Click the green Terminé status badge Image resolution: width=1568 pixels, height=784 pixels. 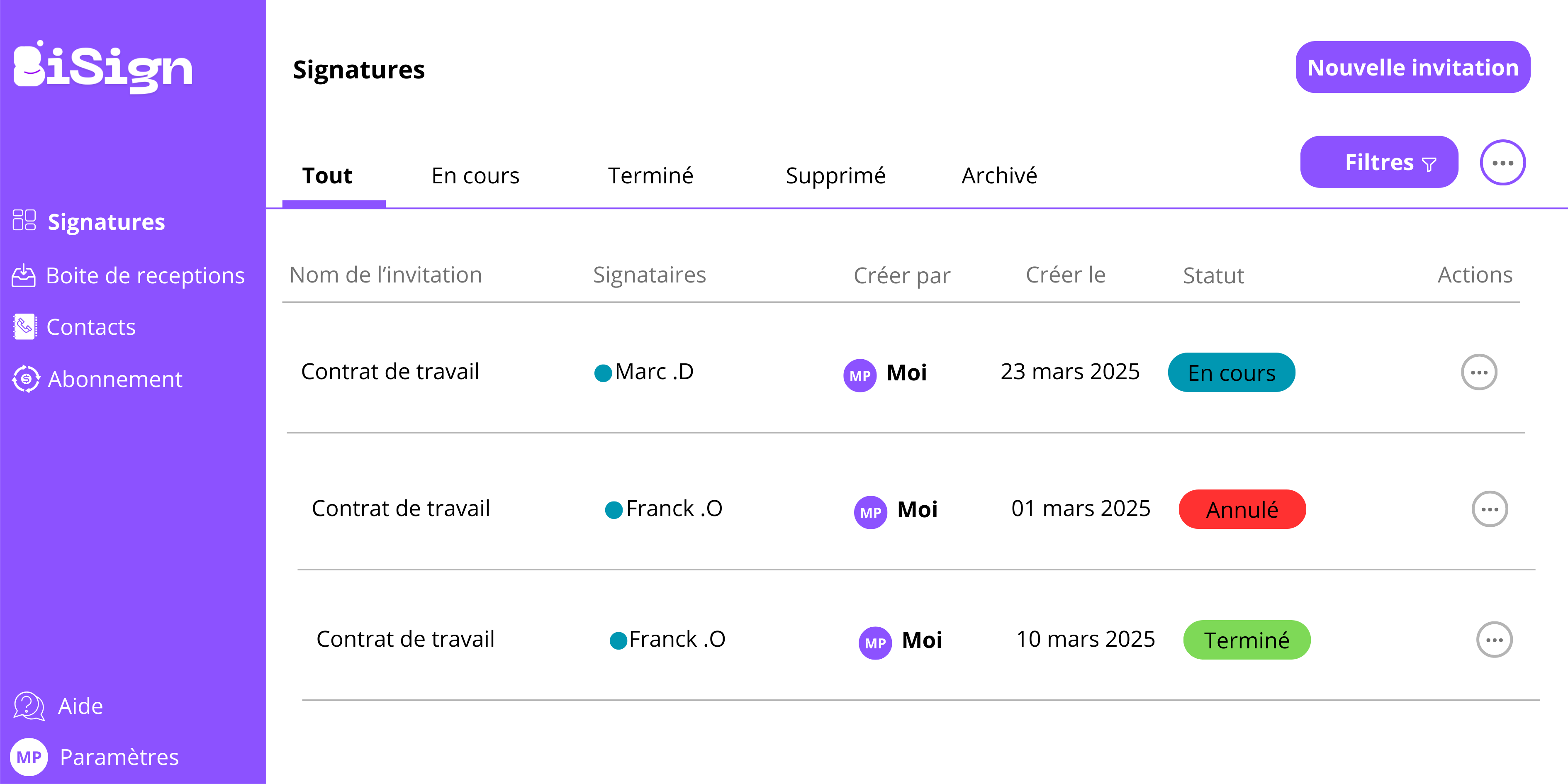[x=1246, y=640]
